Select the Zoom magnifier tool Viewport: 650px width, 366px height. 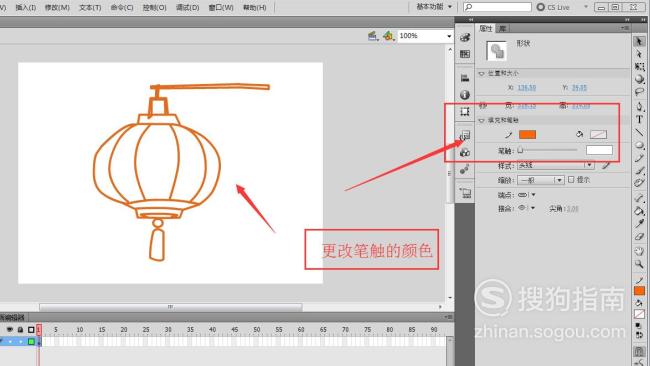coord(639,264)
